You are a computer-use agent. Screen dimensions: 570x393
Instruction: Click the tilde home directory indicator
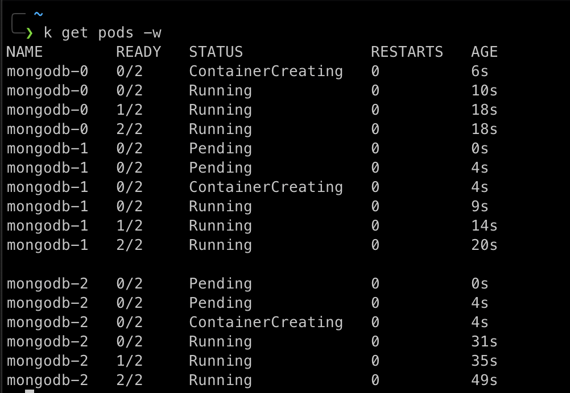39,15
